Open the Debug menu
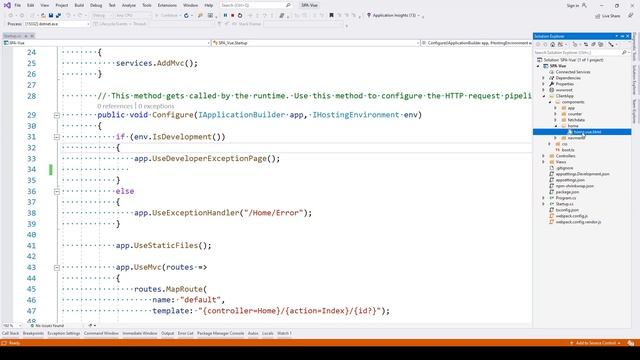This screenshot has height=360, width=640. (96, 5)
